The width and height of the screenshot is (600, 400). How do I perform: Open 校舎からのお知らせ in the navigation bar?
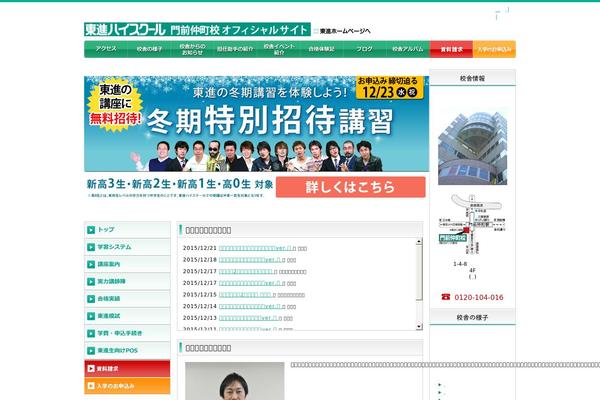(x=192, y=49)
